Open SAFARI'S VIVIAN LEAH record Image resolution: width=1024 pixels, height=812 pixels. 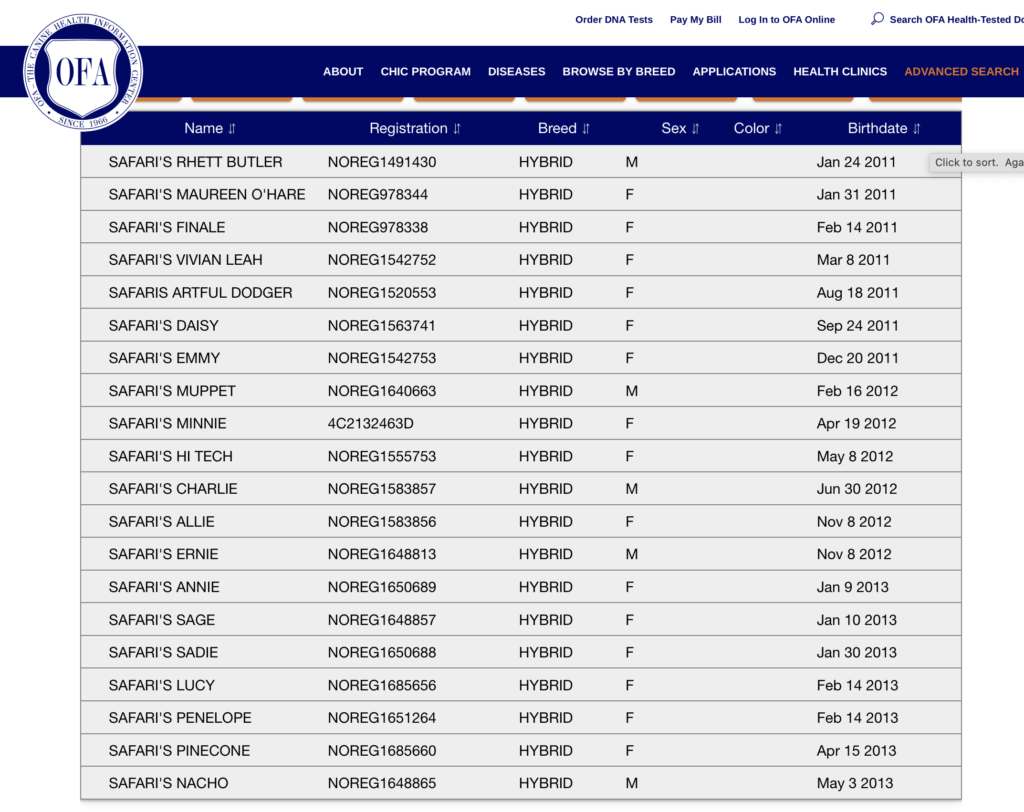(x=185, y=260)
